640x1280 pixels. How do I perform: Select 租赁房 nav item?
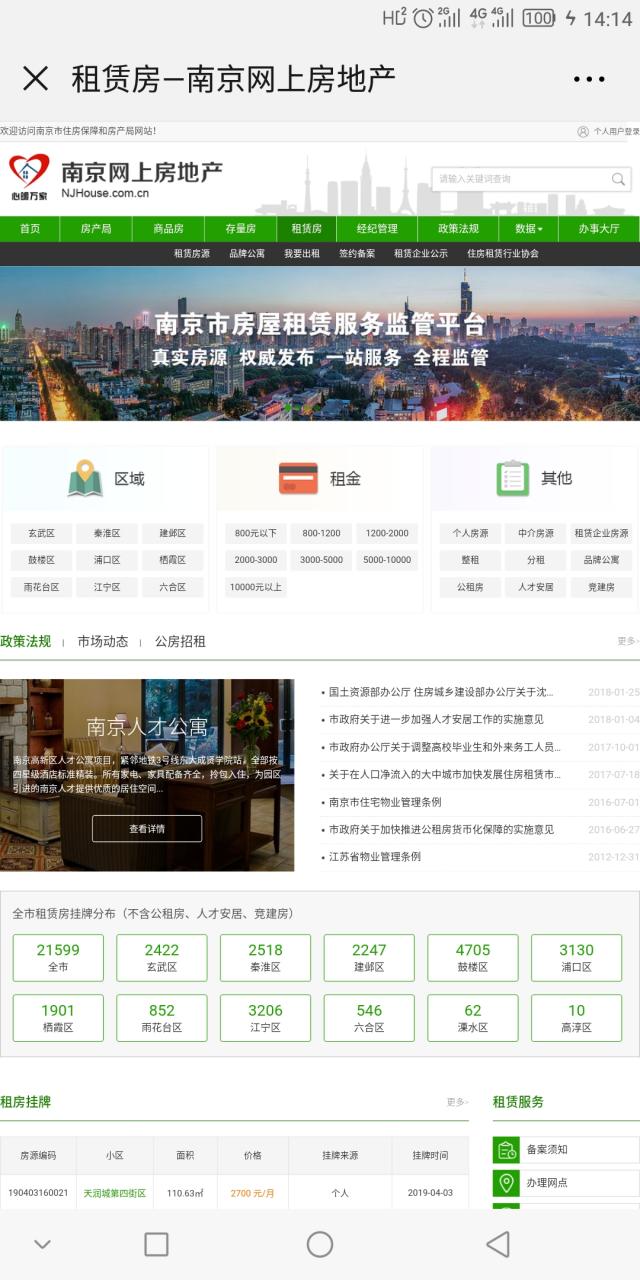pos(306,228)
